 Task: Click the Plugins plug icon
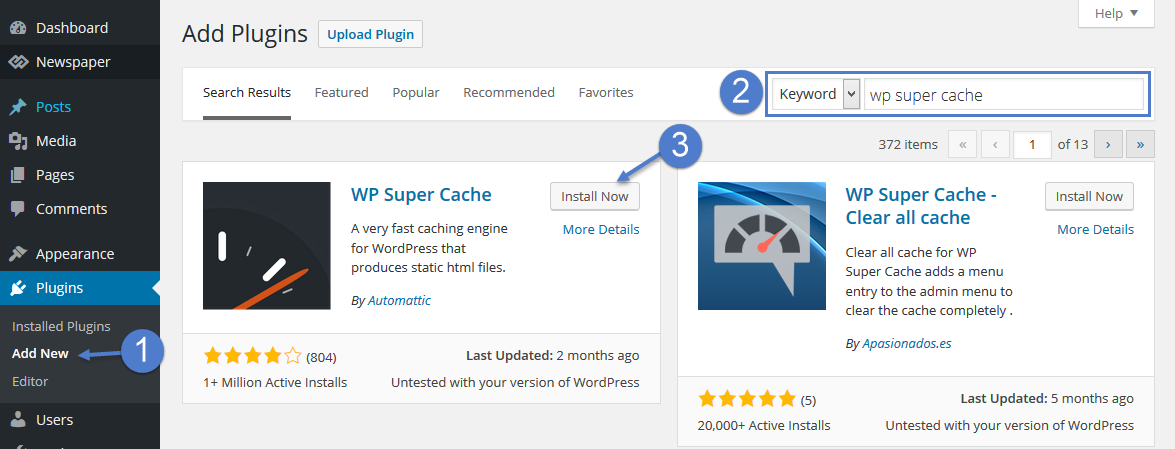click(x=18, y=288)
